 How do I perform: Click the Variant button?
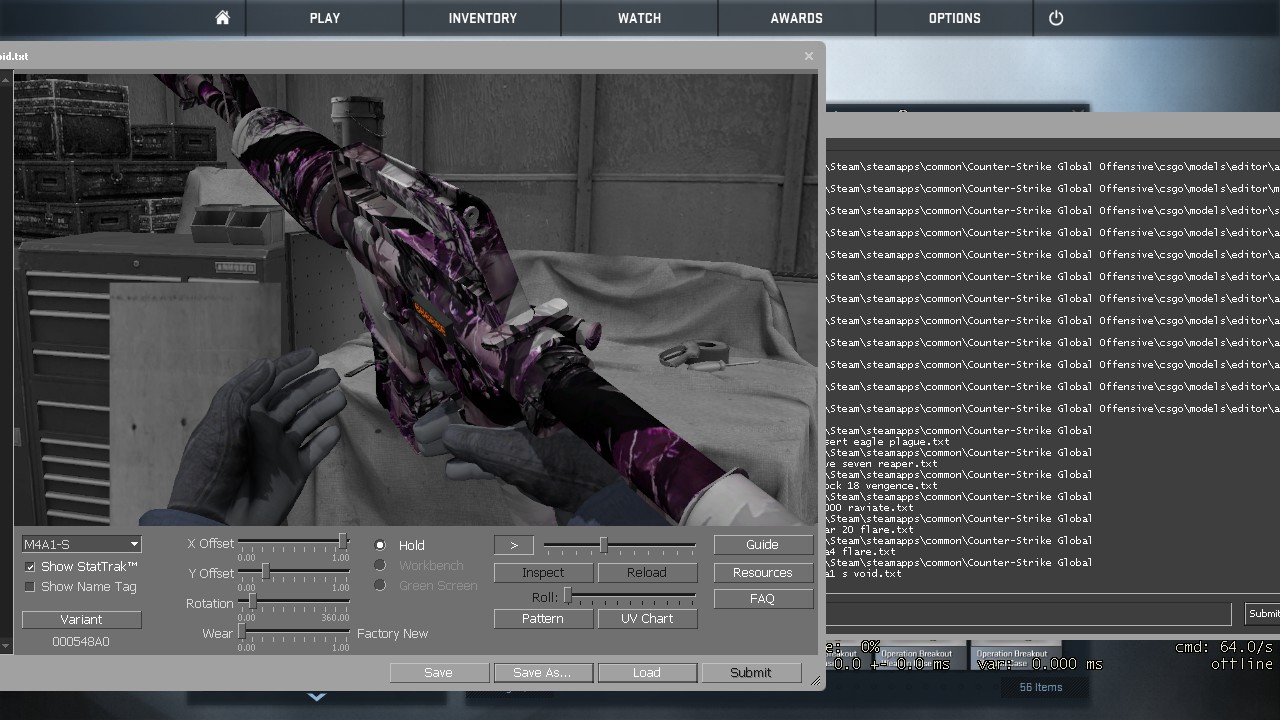tap(82, 619)
